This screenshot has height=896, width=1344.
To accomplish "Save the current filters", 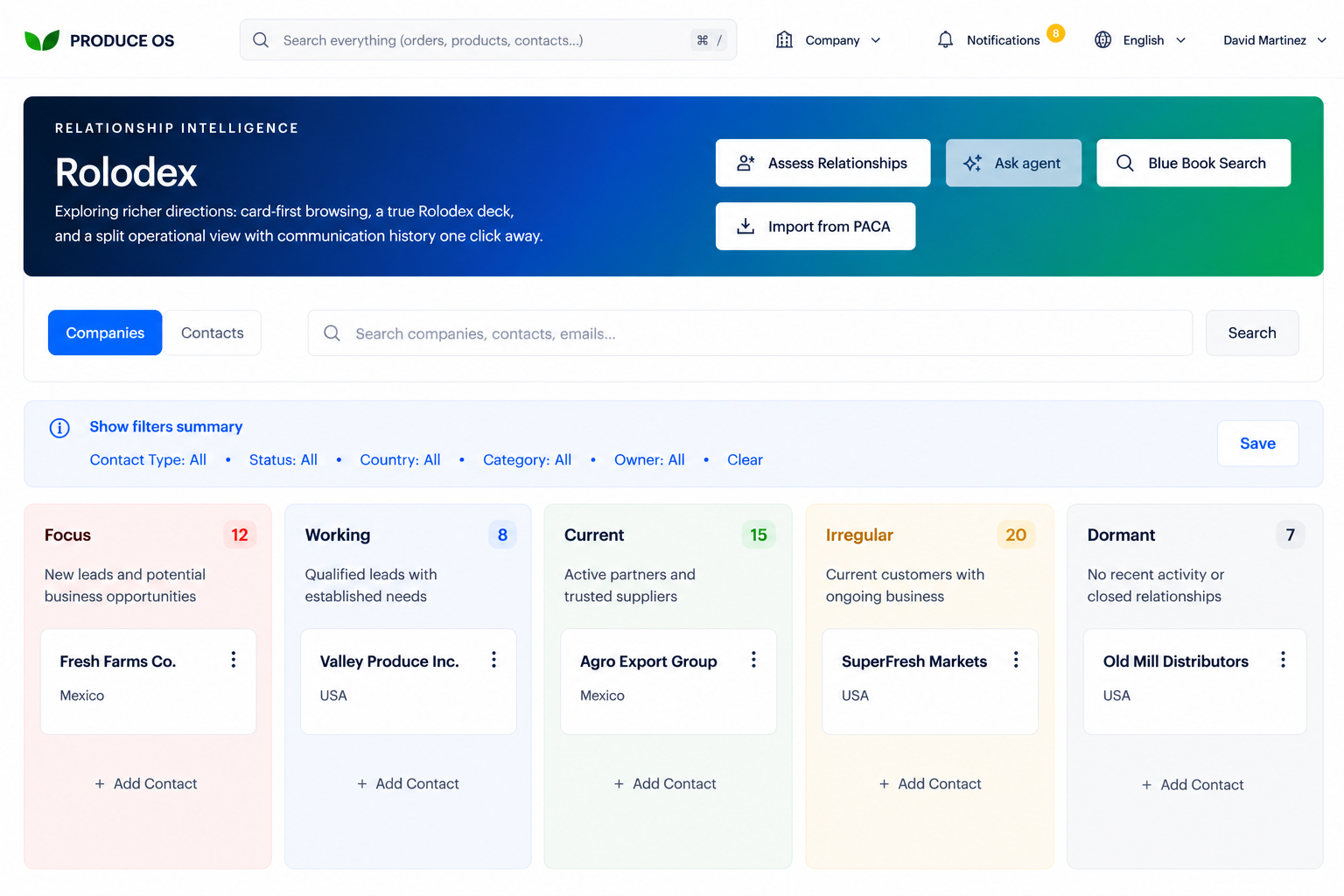I will click(1257, 444).
